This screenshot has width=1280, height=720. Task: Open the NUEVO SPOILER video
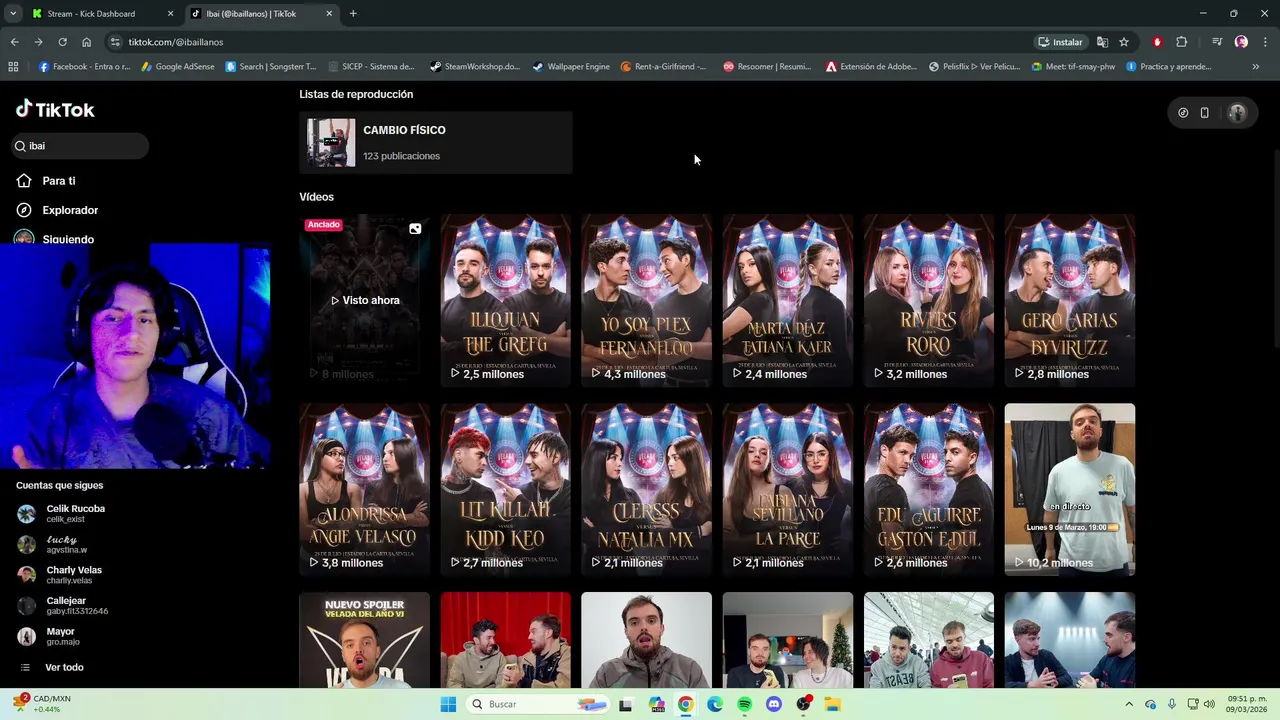(365, 640)
